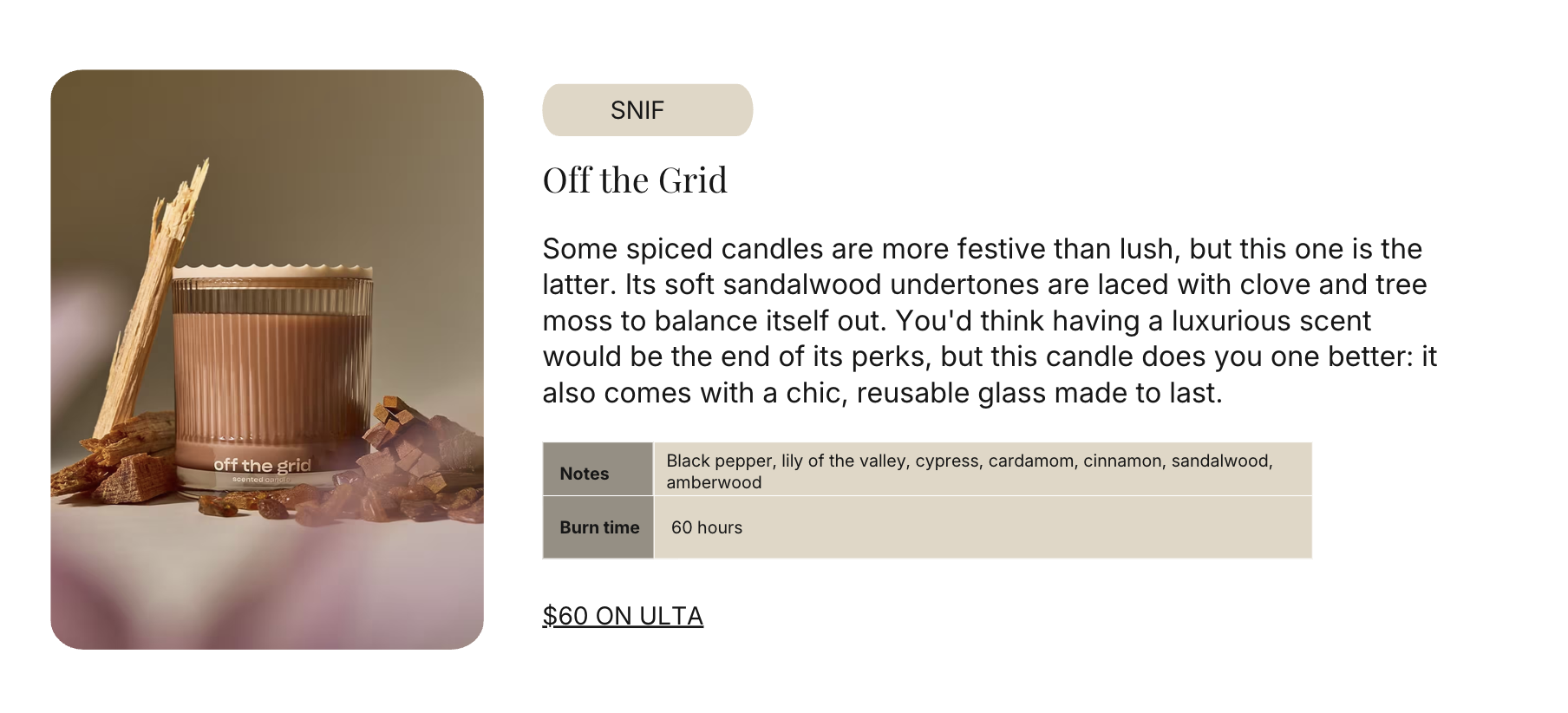This screenshot has height=713, width=1568.
Task: Click the scalloped candle lid in photo
Action: point(273,271)
